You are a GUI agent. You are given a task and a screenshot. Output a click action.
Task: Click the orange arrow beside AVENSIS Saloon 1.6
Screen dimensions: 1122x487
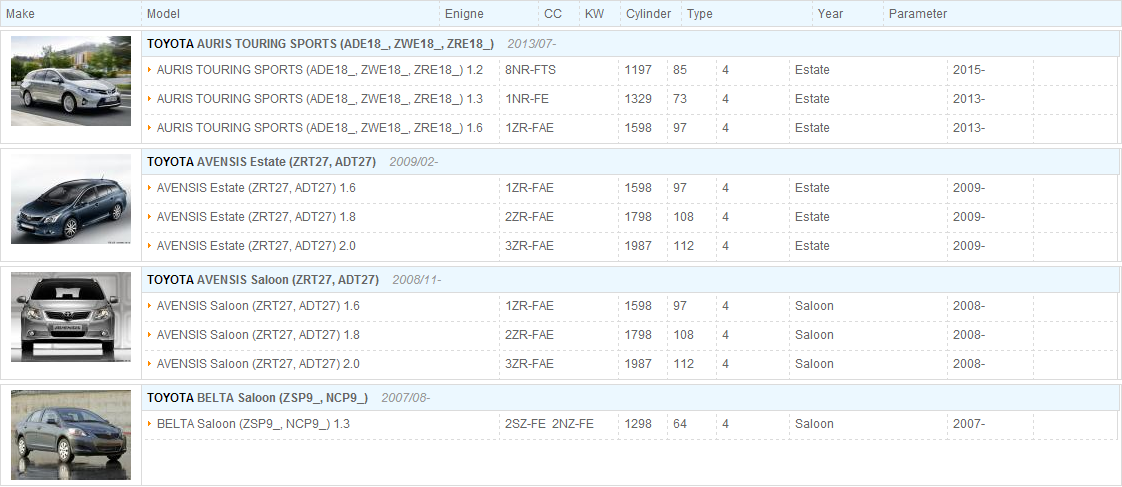[x=150, y=305]
